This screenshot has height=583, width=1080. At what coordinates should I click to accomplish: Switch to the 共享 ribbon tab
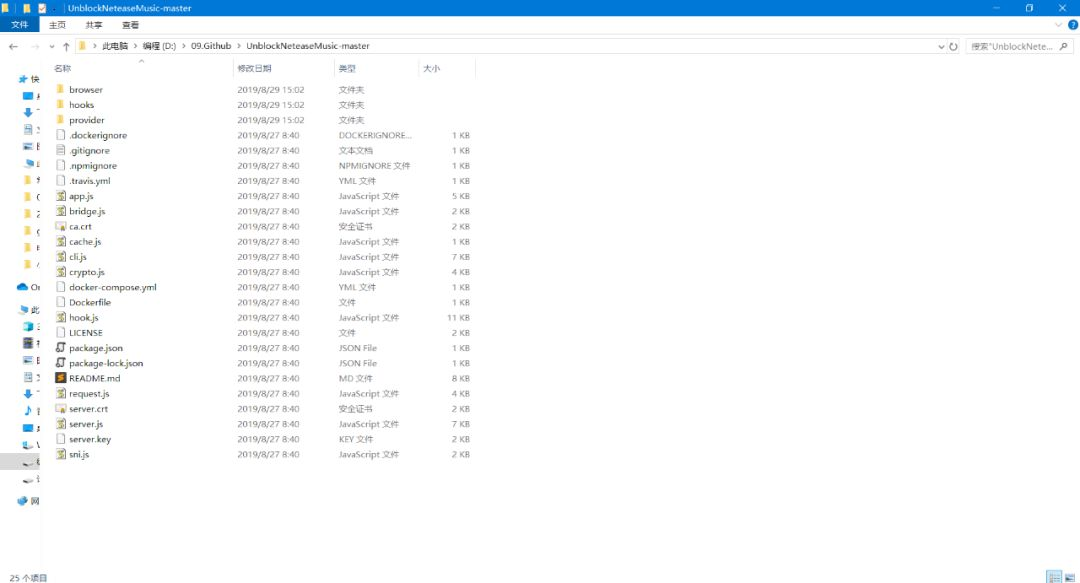[x=94, y=25]
